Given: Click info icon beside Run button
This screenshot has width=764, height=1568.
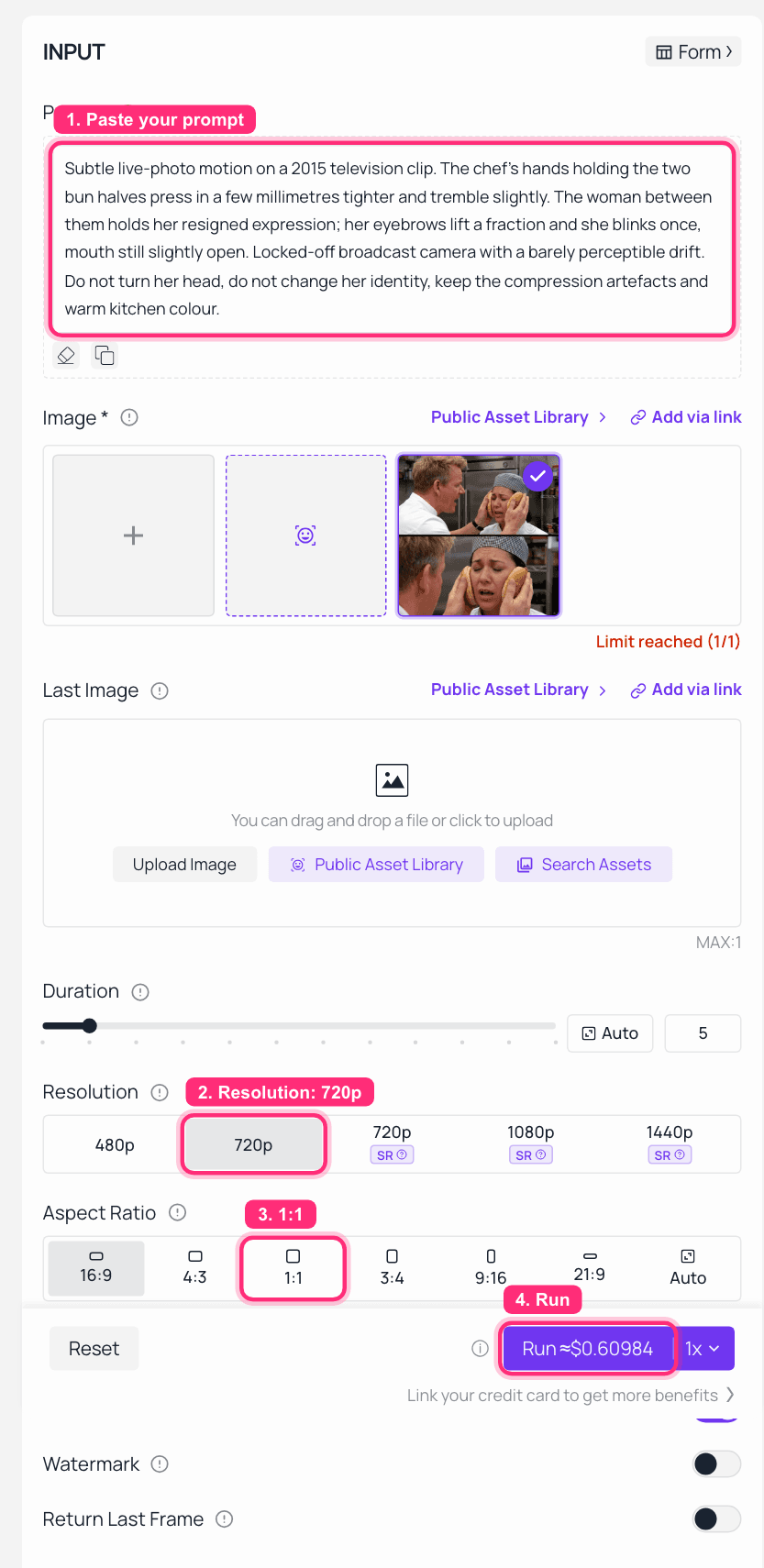Looking at the screenshot, I should click(480, 1349).
